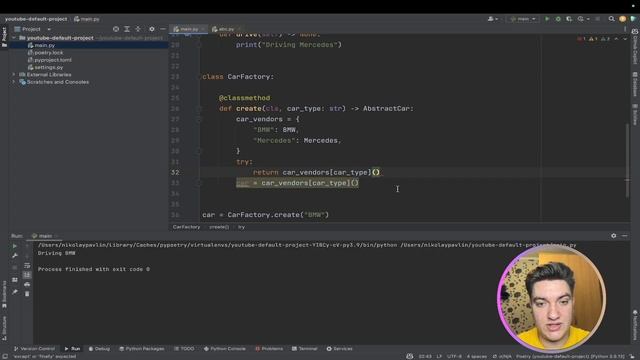Expand Scratches and Consoles node
The image size is (640, 360).
(x=14, y=82)
